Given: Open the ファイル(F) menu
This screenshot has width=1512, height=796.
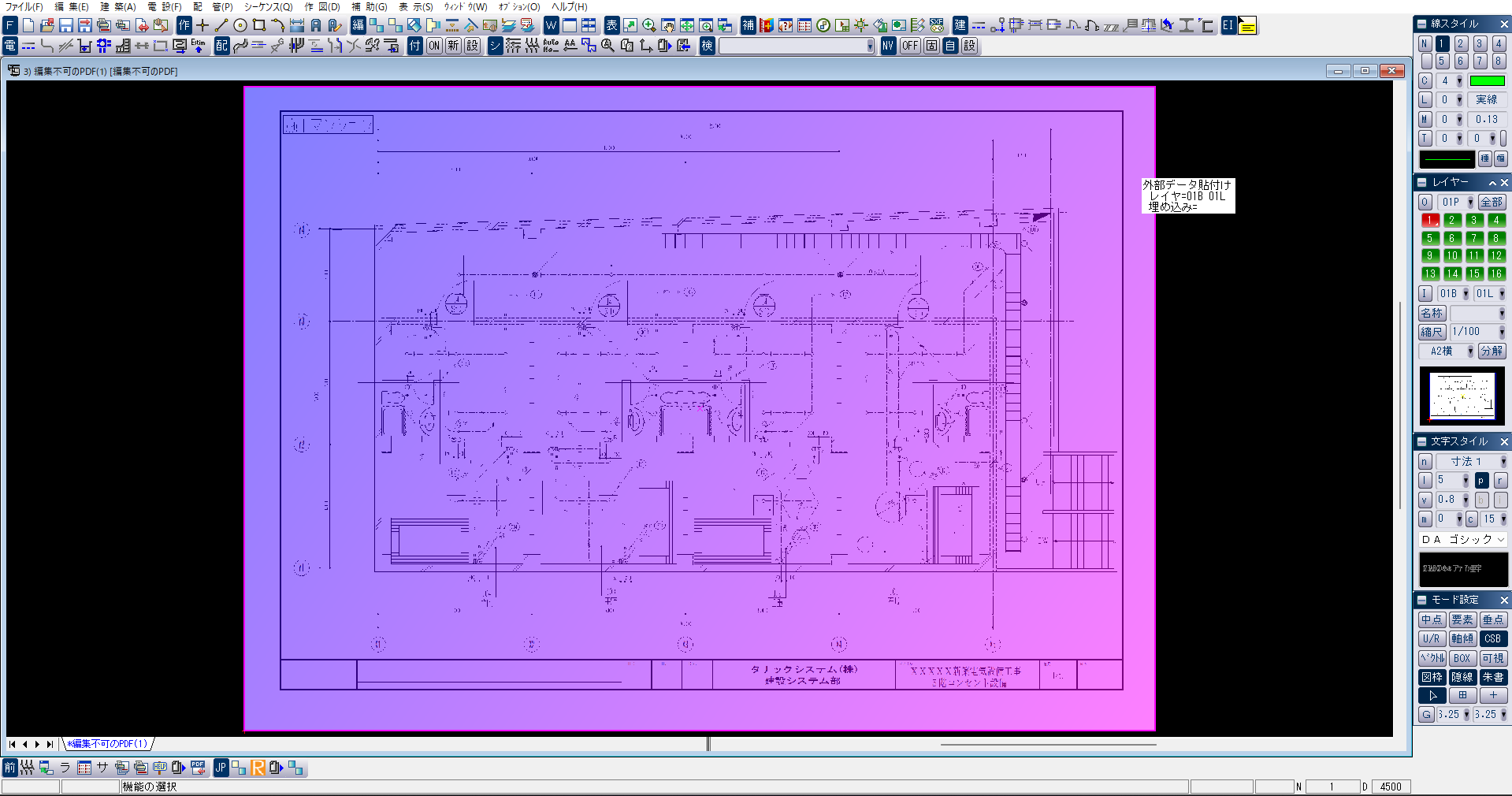Looking at the screenshot, I should (24, 6).
